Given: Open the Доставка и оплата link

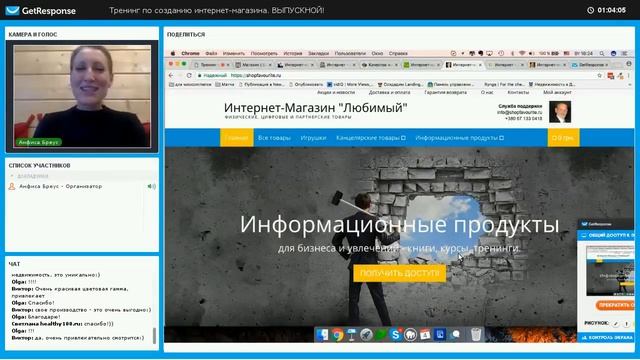Looking at the screenshot, I should coord(389,93).
